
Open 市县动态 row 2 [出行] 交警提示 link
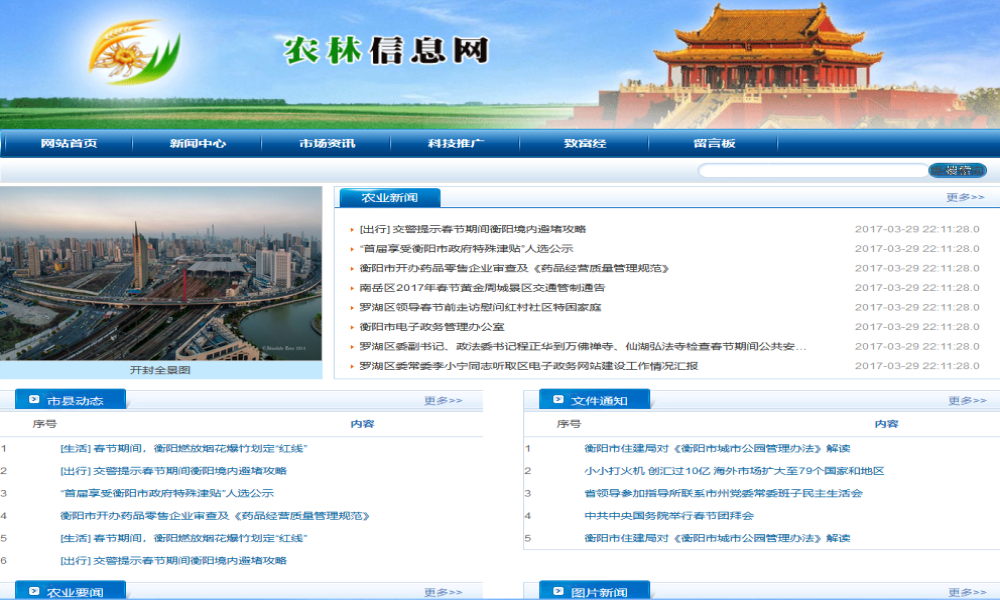[x=173, y=471]
